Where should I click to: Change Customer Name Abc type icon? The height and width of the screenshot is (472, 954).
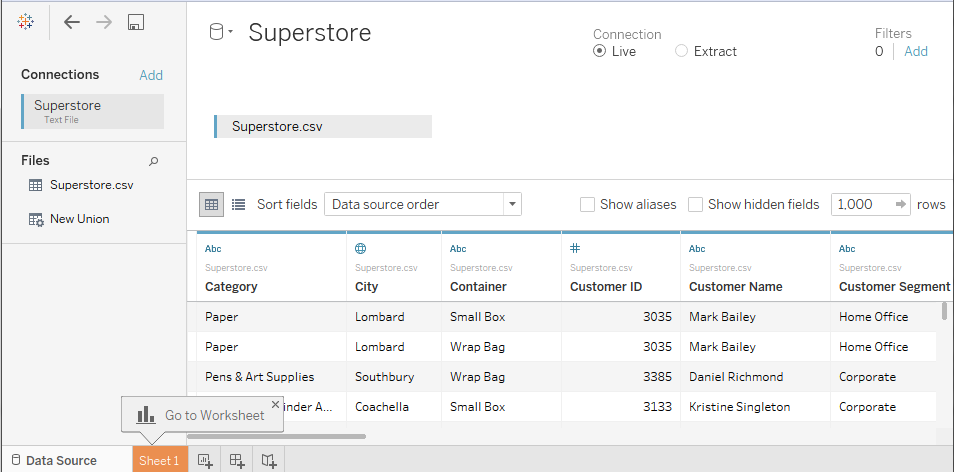[x=697, y=248]
